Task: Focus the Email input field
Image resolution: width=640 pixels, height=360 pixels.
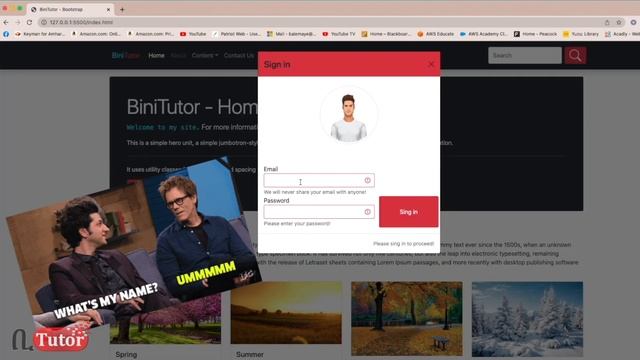Action: point(319,180)
